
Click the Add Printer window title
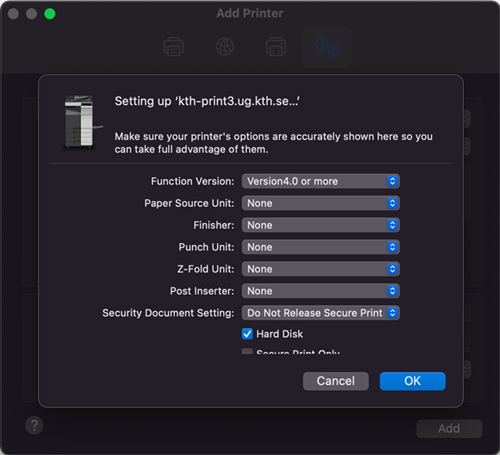(x=250, y=13)
